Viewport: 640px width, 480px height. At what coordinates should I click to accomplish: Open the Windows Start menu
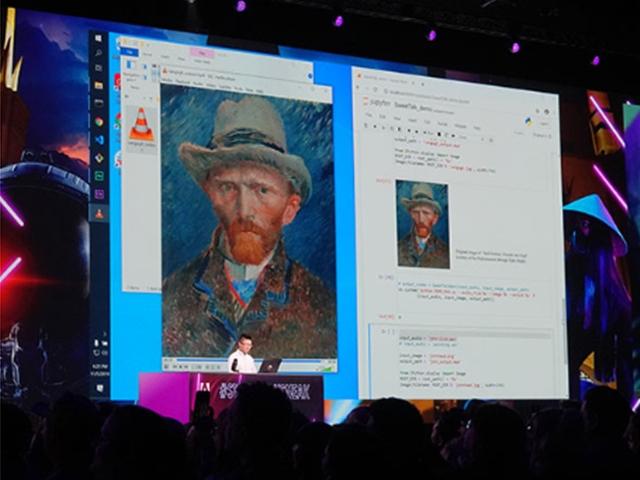(98, 39)
